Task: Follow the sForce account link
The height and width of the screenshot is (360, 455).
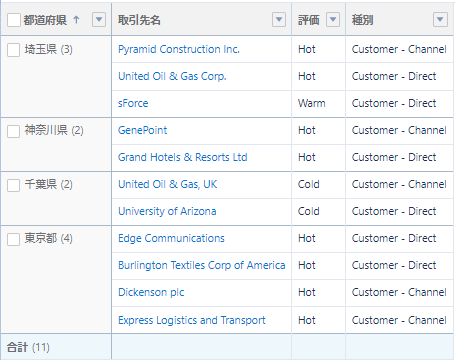Action: [133, 103]
